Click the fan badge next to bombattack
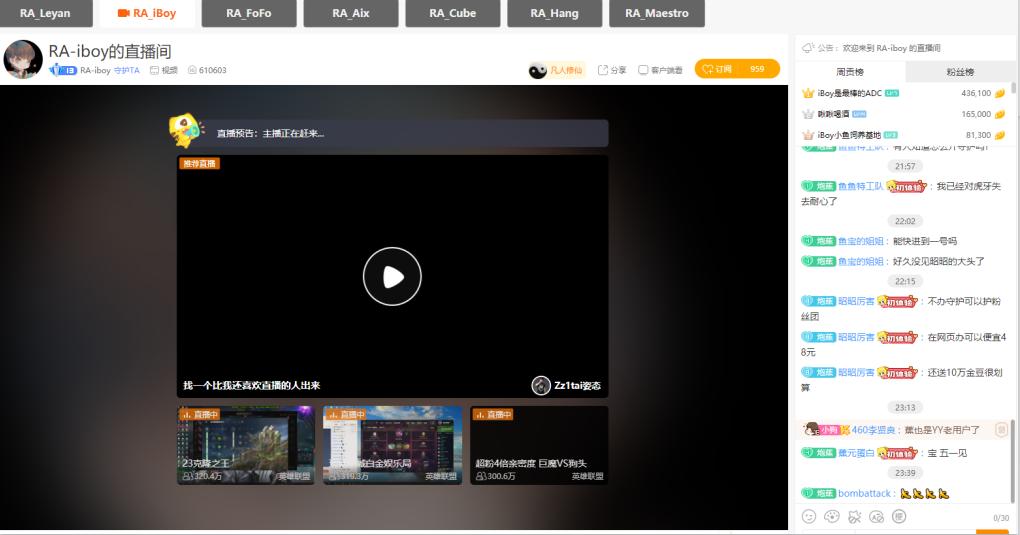This screenshot has height=535, width=1020. [818, 493]
